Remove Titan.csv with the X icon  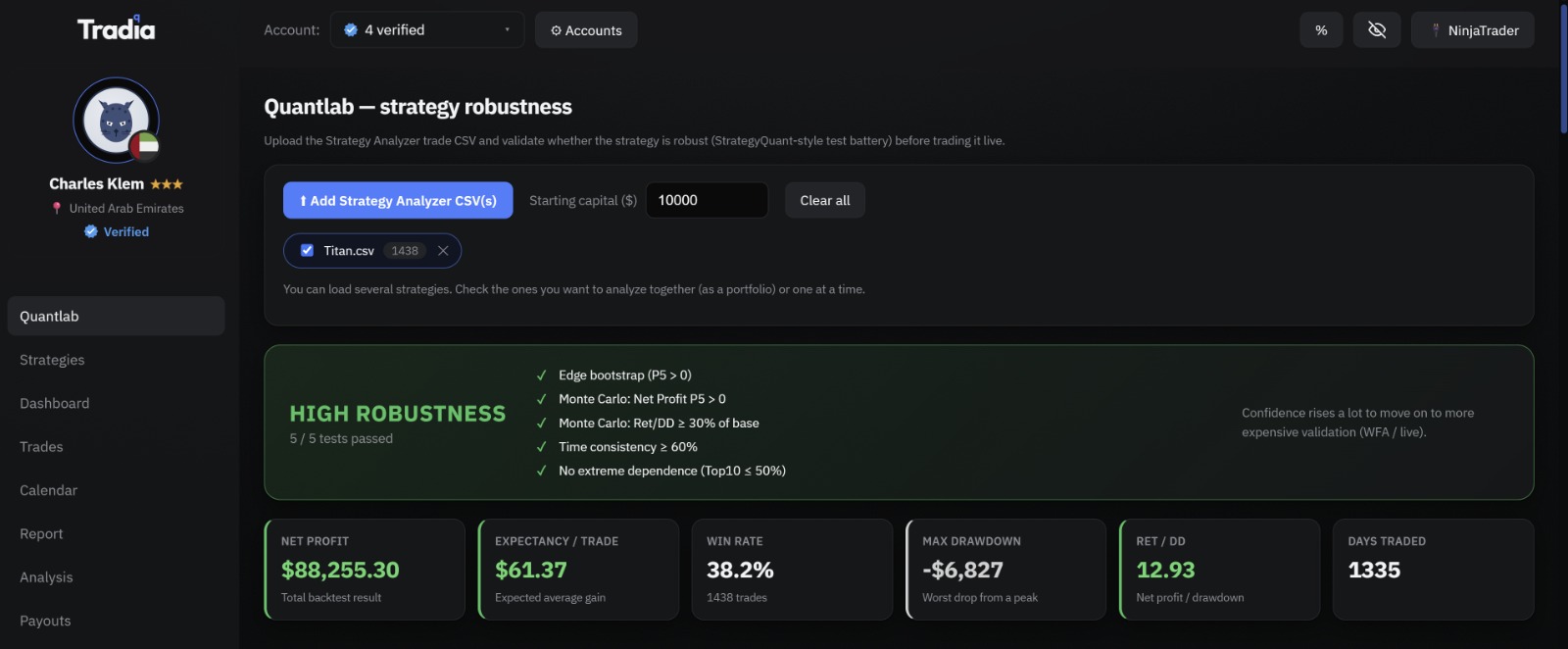coord(443,250)
